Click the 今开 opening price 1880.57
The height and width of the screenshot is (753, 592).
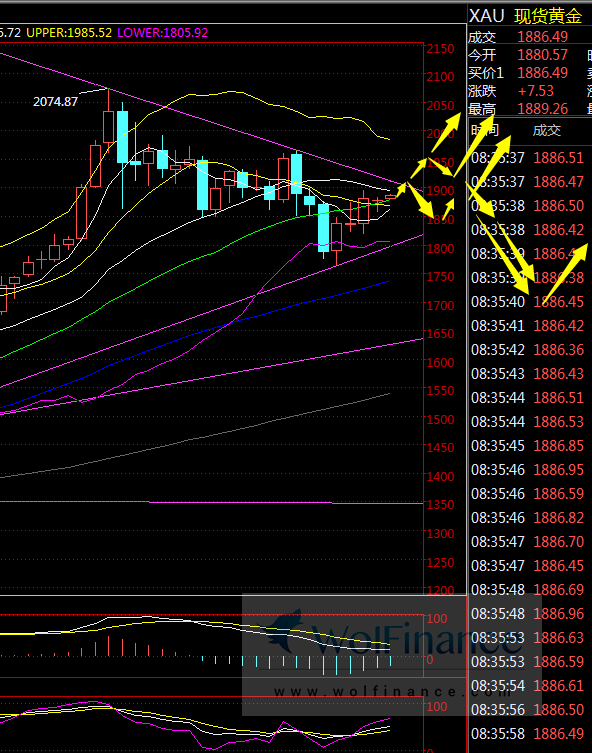[543, 55]
